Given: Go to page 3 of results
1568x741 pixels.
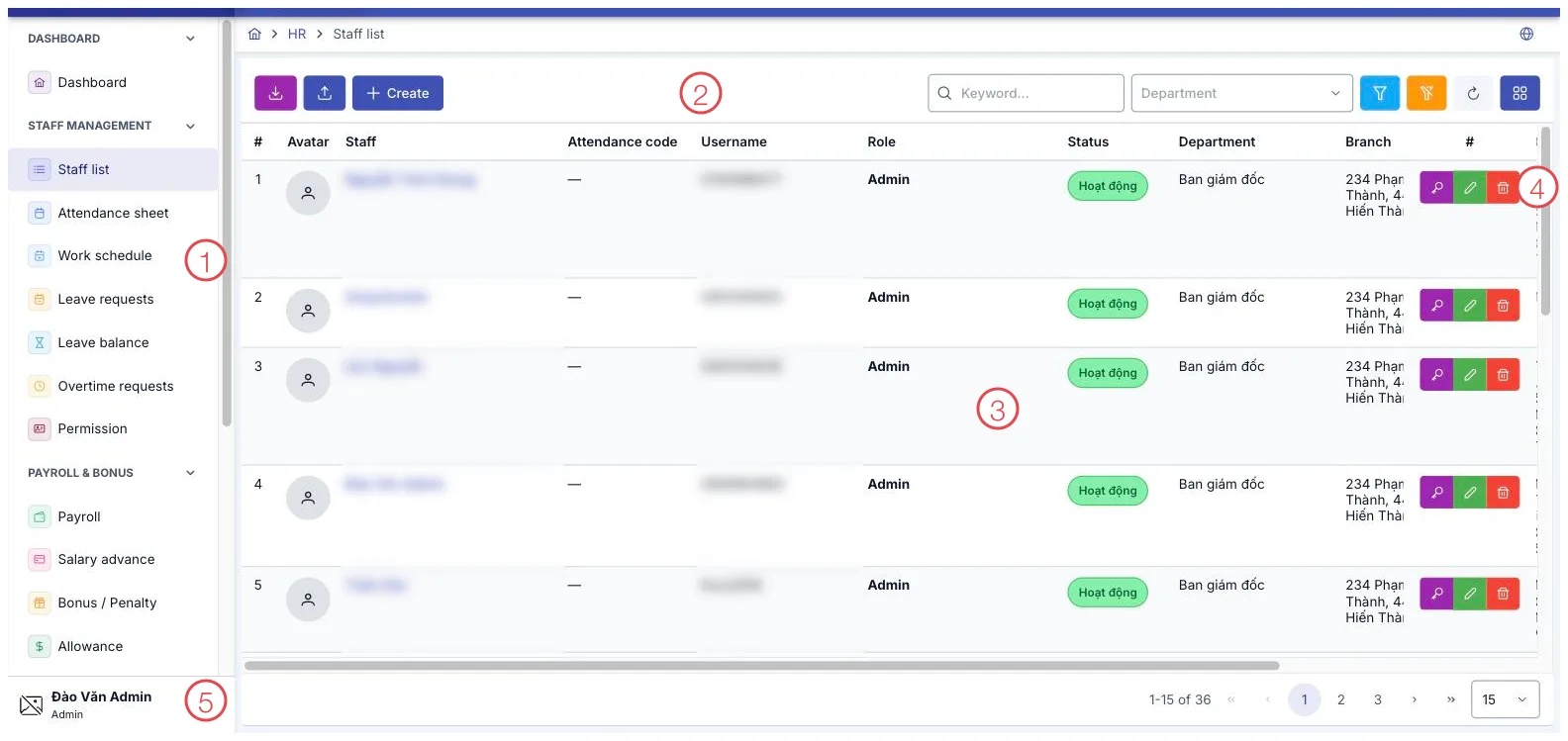Looking at the screenshot, I should point(1378,699).
